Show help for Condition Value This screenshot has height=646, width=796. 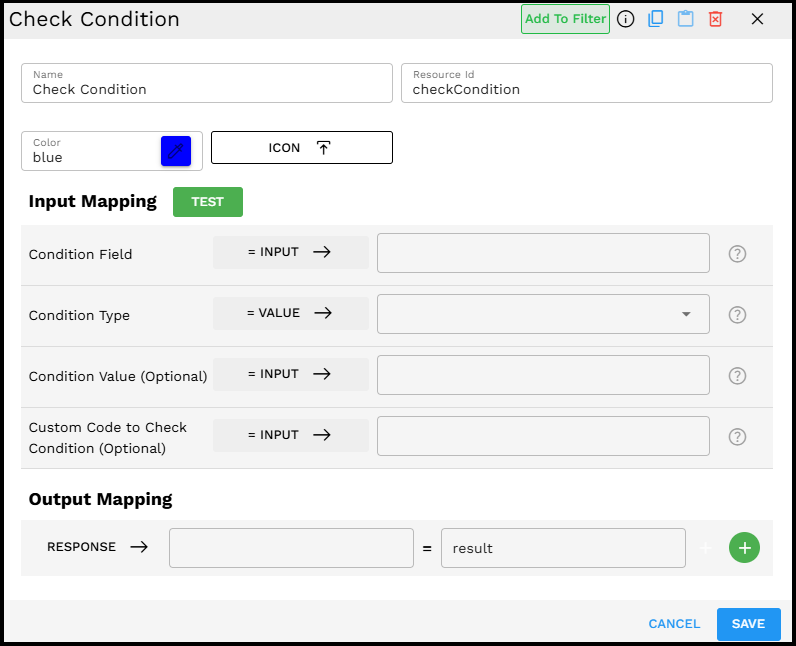(737, 376)
